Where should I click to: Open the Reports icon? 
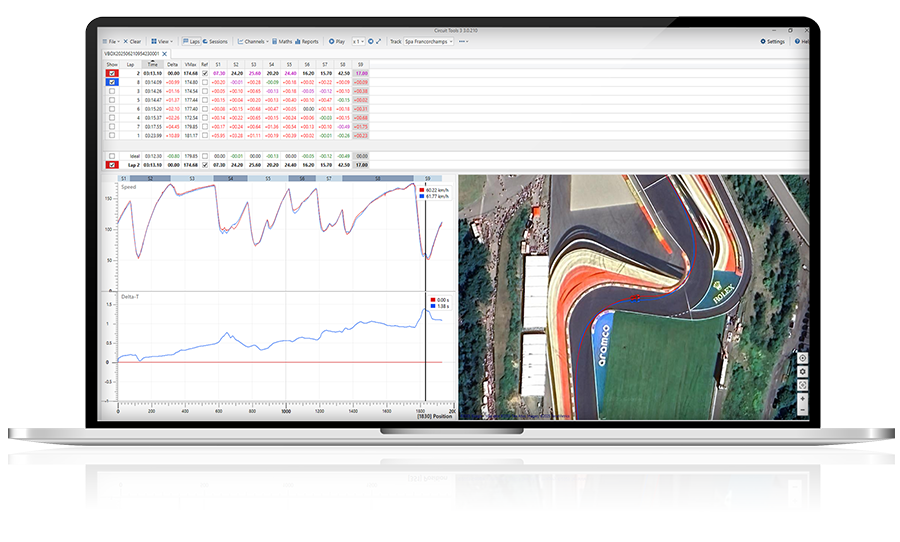pyautogui.click(x=306, y=42)
